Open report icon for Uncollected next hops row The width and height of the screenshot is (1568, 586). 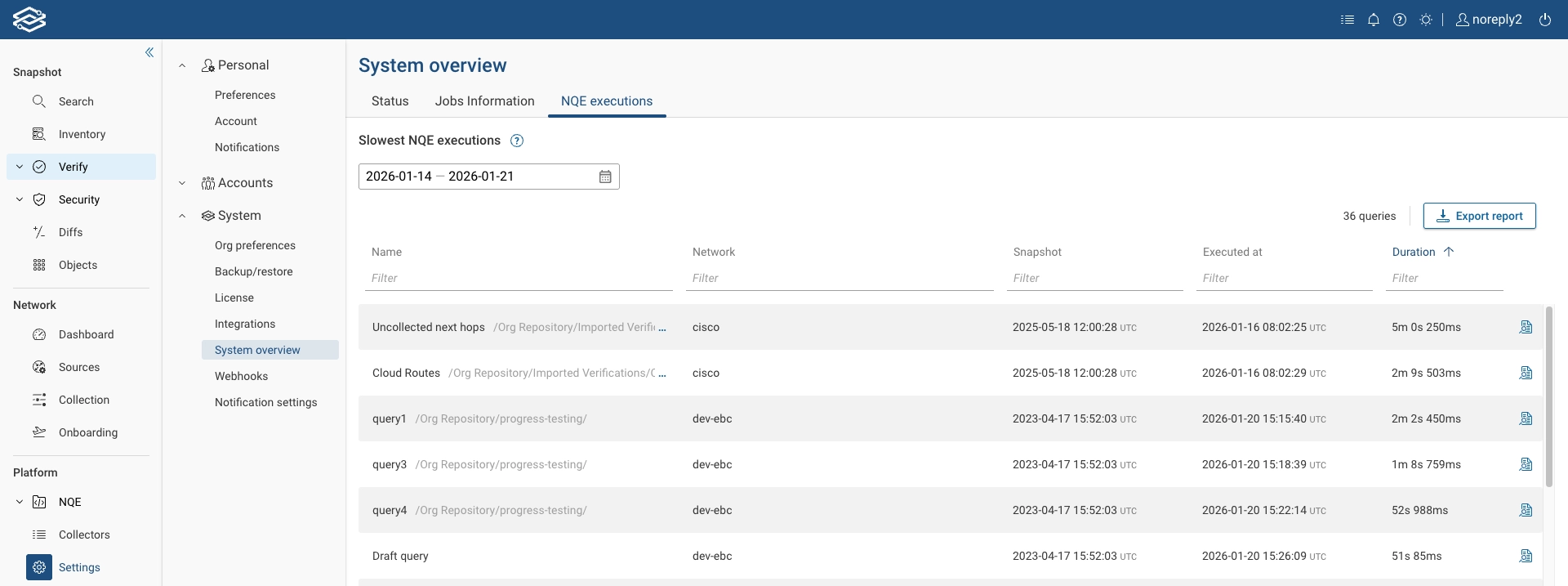[x=1526, y=327]
